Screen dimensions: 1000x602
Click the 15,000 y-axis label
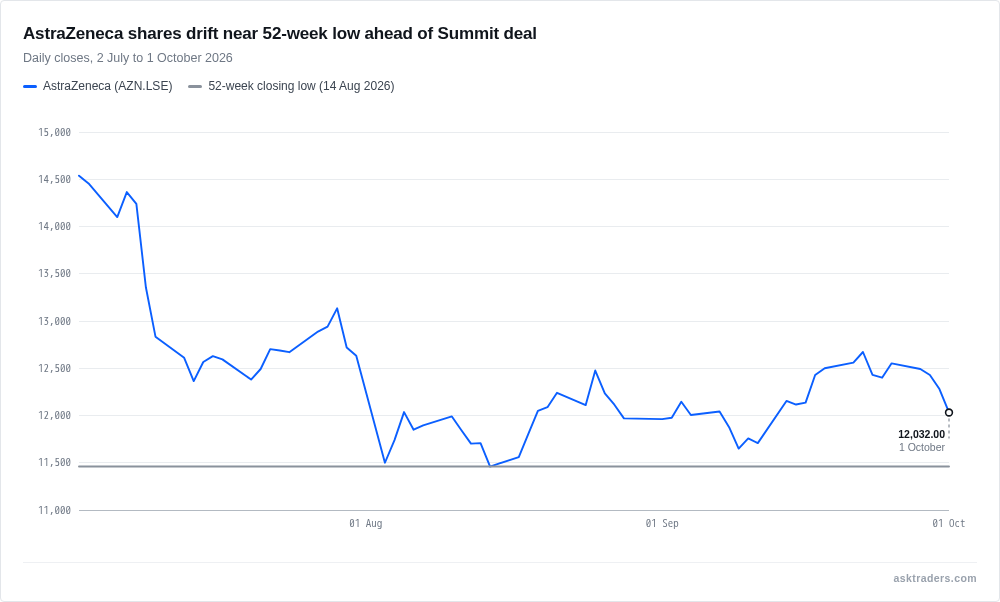55,133
